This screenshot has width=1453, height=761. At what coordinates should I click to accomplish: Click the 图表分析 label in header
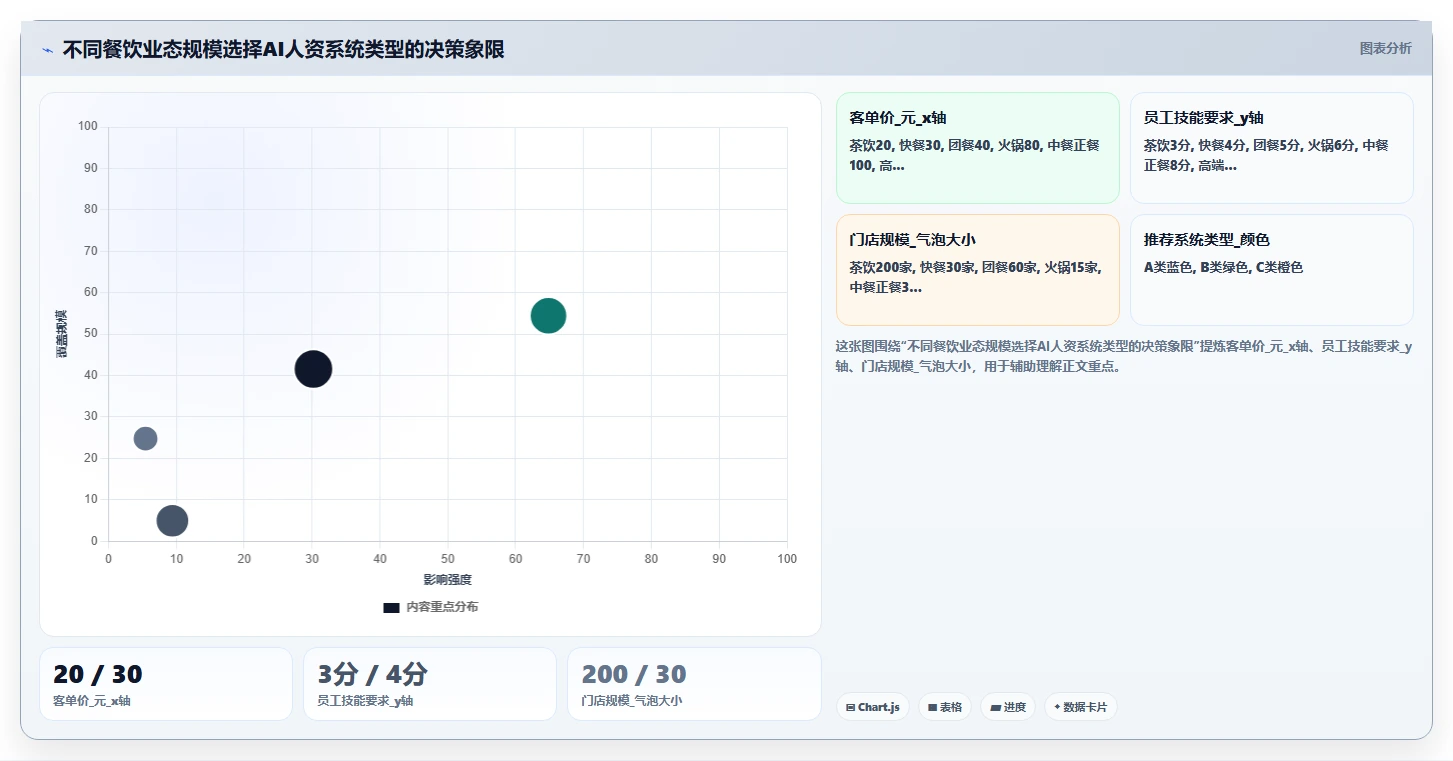(1385, 48)
